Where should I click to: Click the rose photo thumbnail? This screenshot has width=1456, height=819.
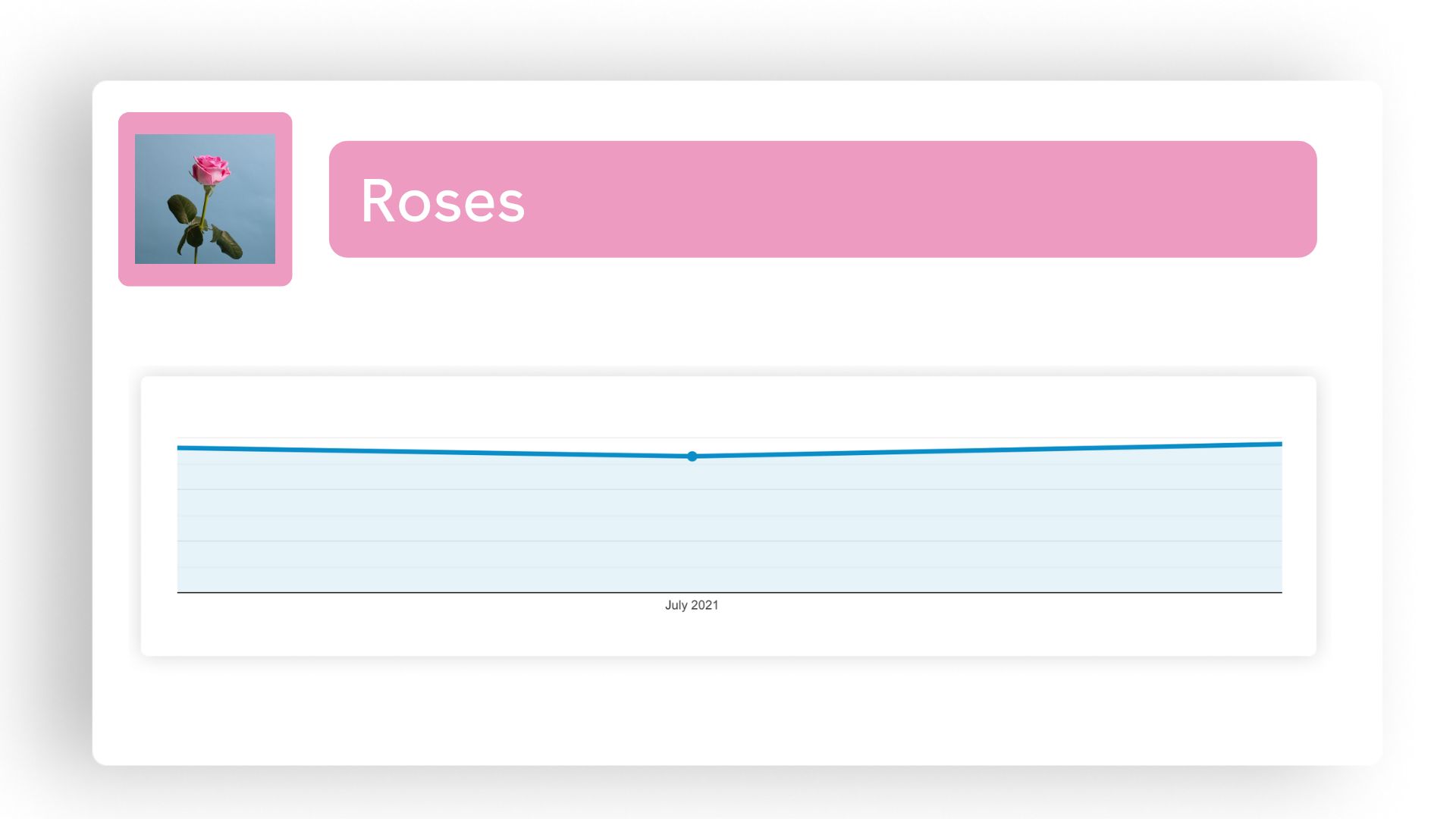click(205, 199)
